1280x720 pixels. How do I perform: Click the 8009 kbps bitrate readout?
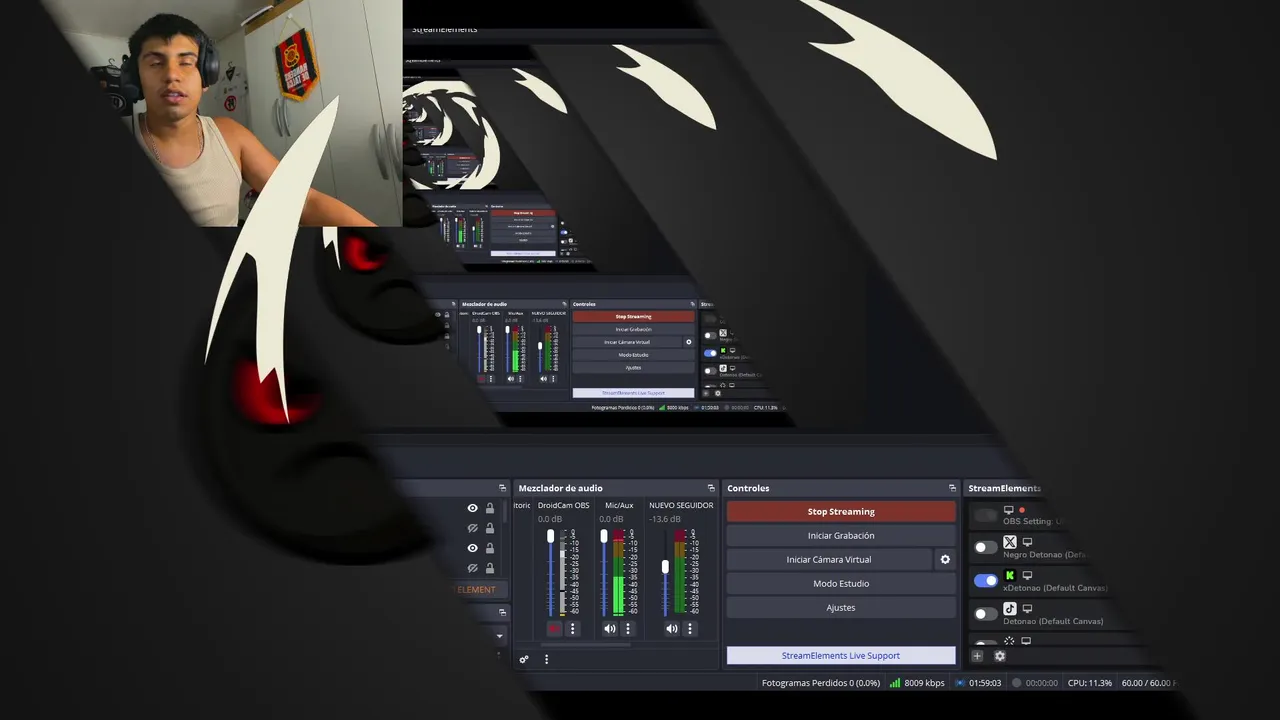point(924,683)
